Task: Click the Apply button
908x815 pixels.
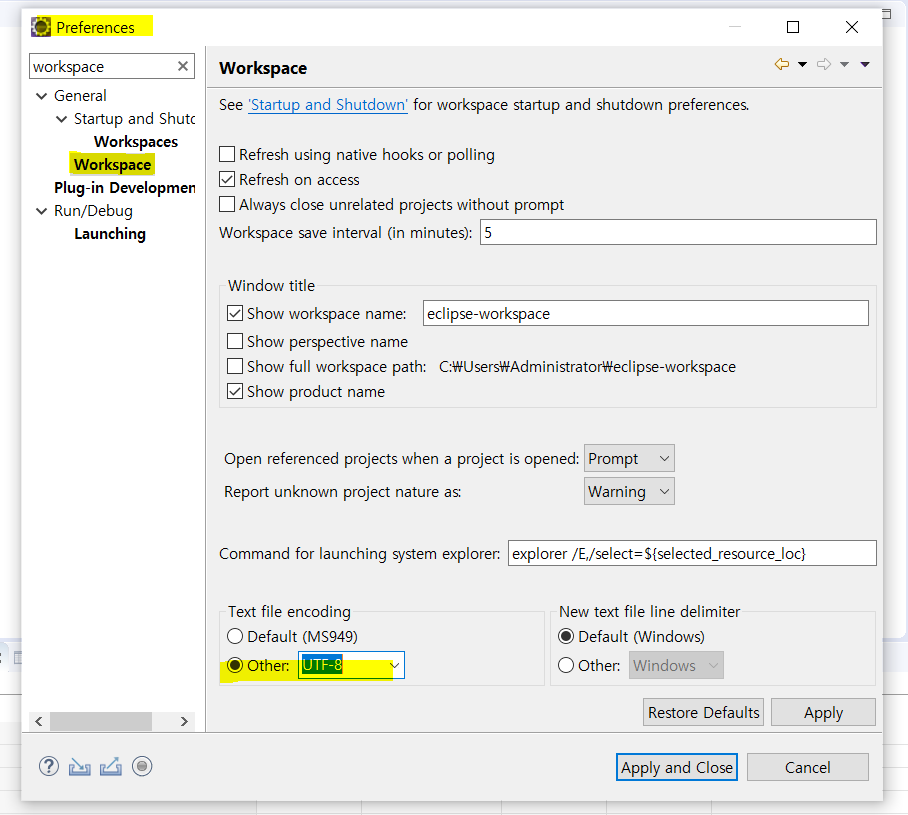Action: click(x=823, y=712)
